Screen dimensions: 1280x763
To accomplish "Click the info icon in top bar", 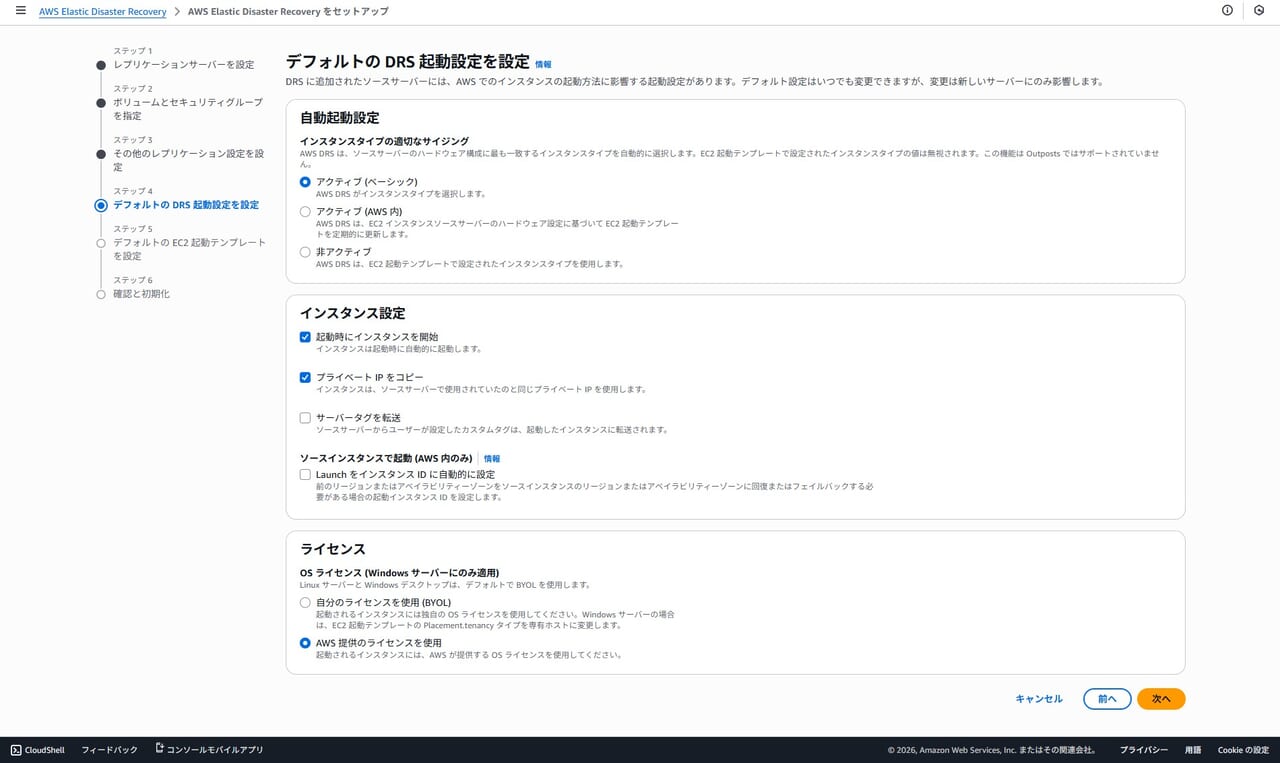I will [1227, 11].
